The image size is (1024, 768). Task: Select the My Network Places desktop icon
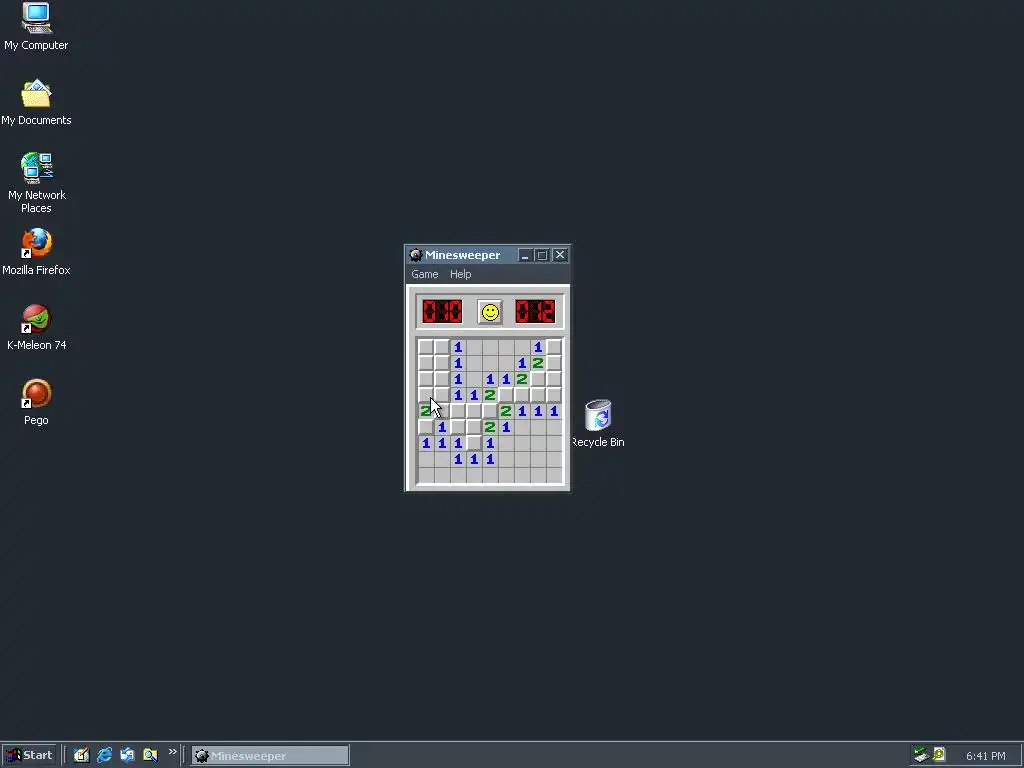pos(36,183)
